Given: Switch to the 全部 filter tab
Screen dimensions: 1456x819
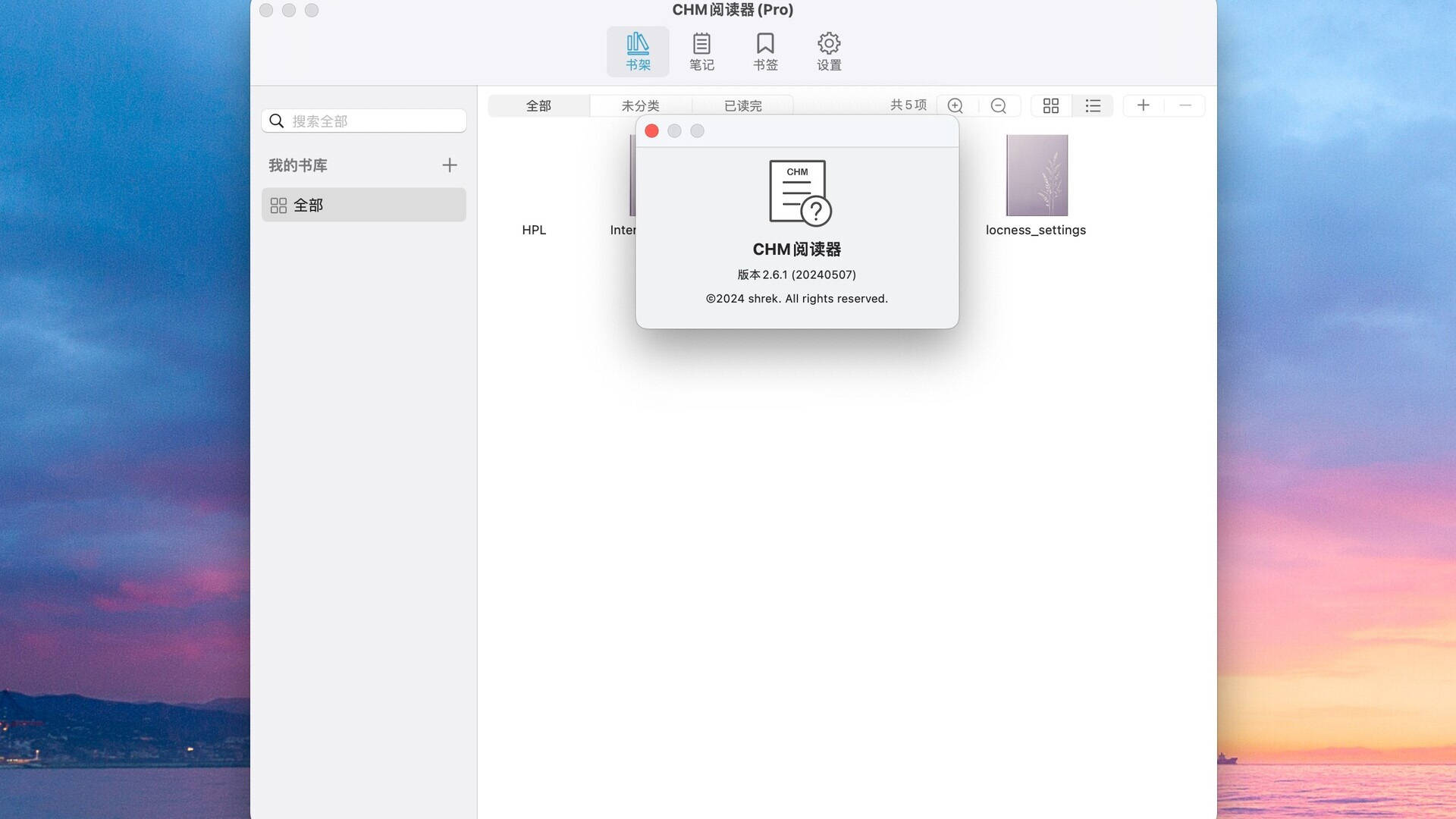Looking at the screenshot, I should coord(538,105).
